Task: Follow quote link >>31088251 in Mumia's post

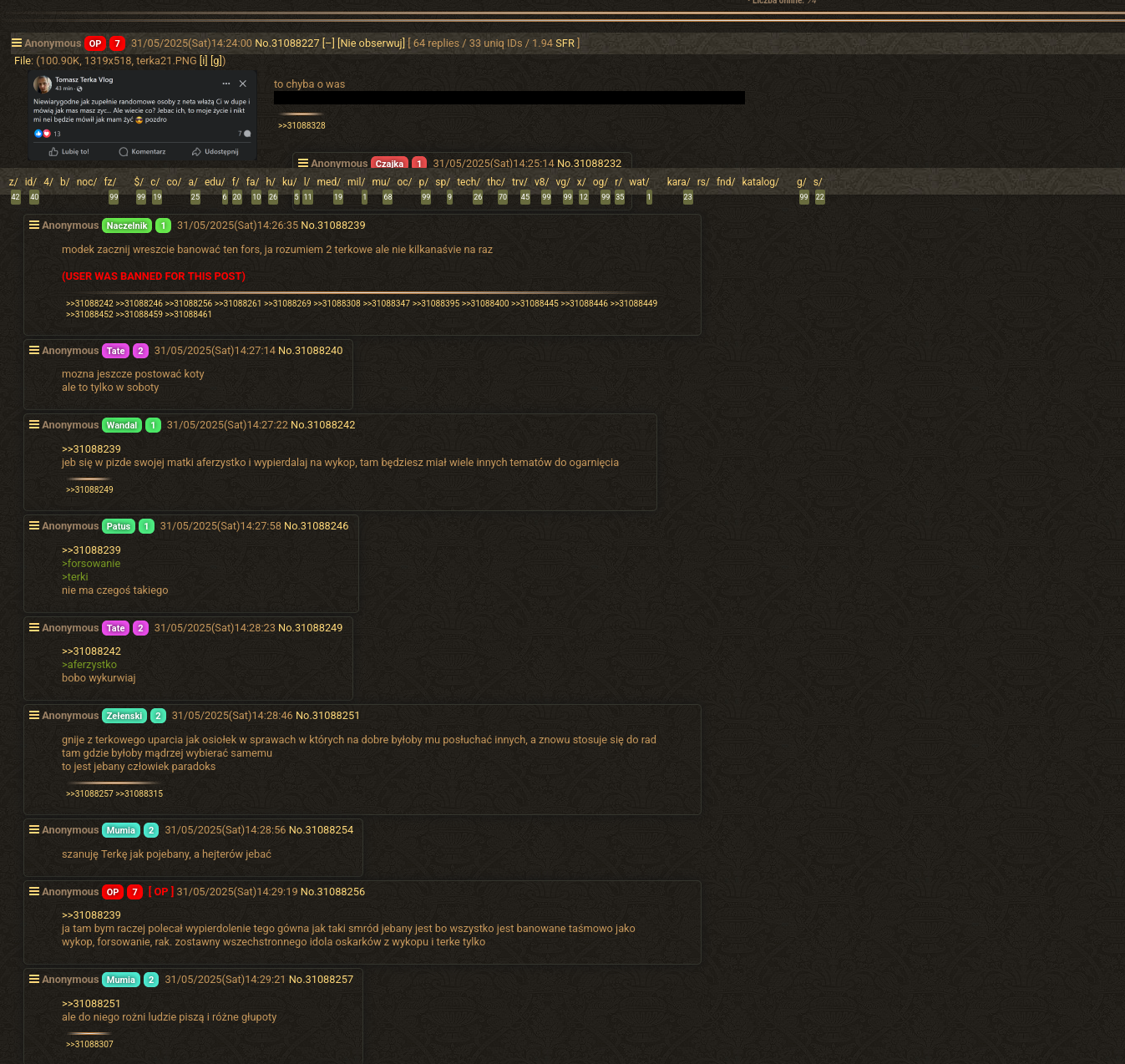Action: (91, 1004)
